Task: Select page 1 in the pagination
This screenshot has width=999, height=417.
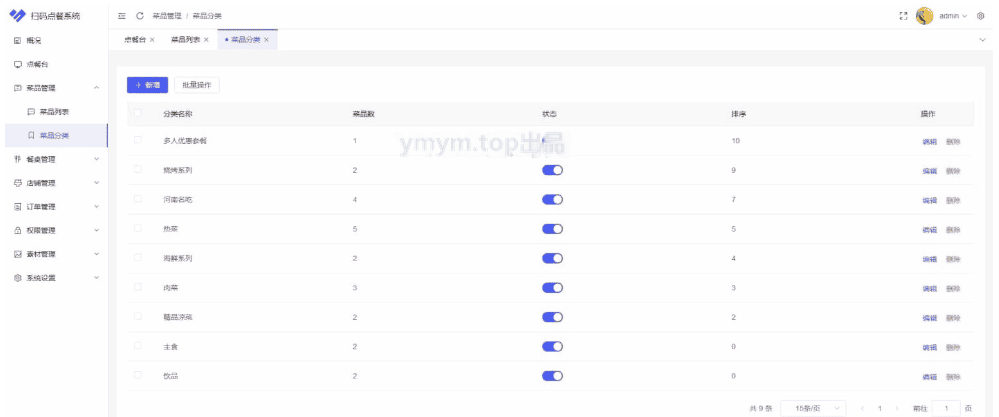Action: 880,408
